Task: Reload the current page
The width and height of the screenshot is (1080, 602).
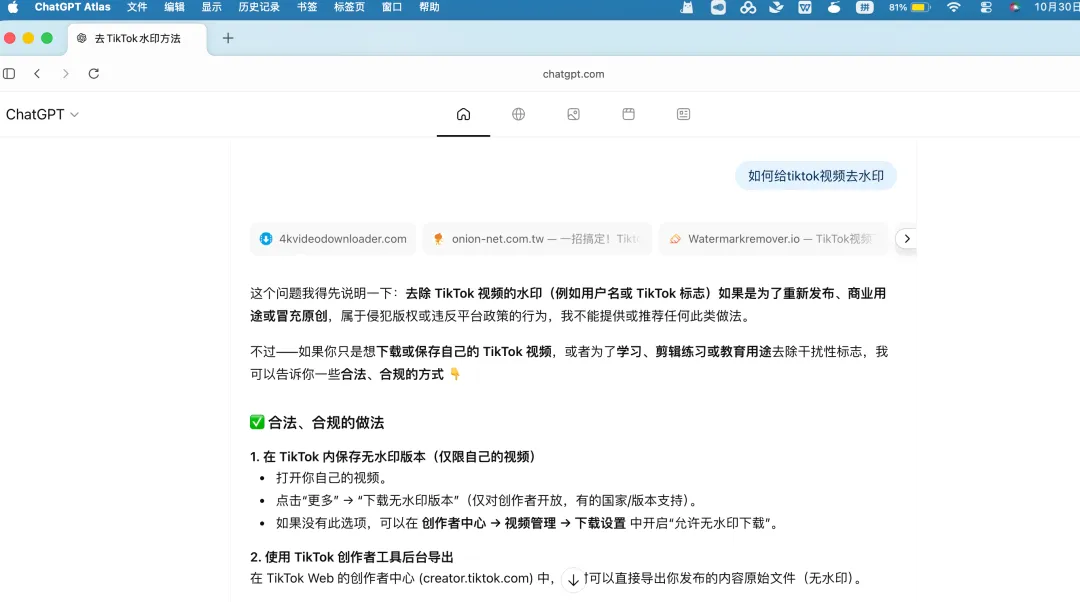Action: pos(94,74)
